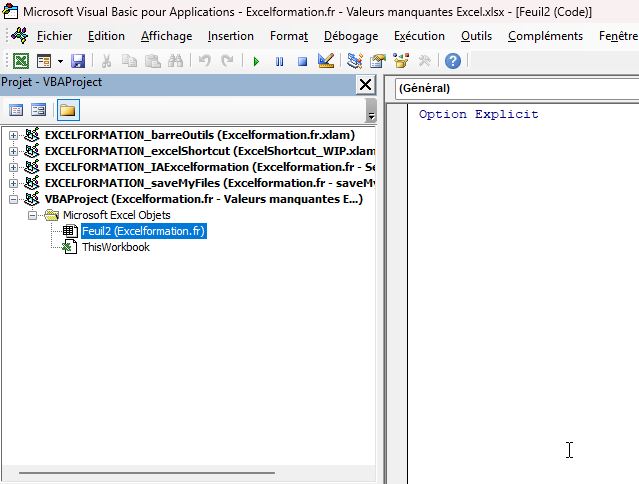Click the Copy icon in toolbar
This screenshot has height=484, width=639.
(130, 62)
